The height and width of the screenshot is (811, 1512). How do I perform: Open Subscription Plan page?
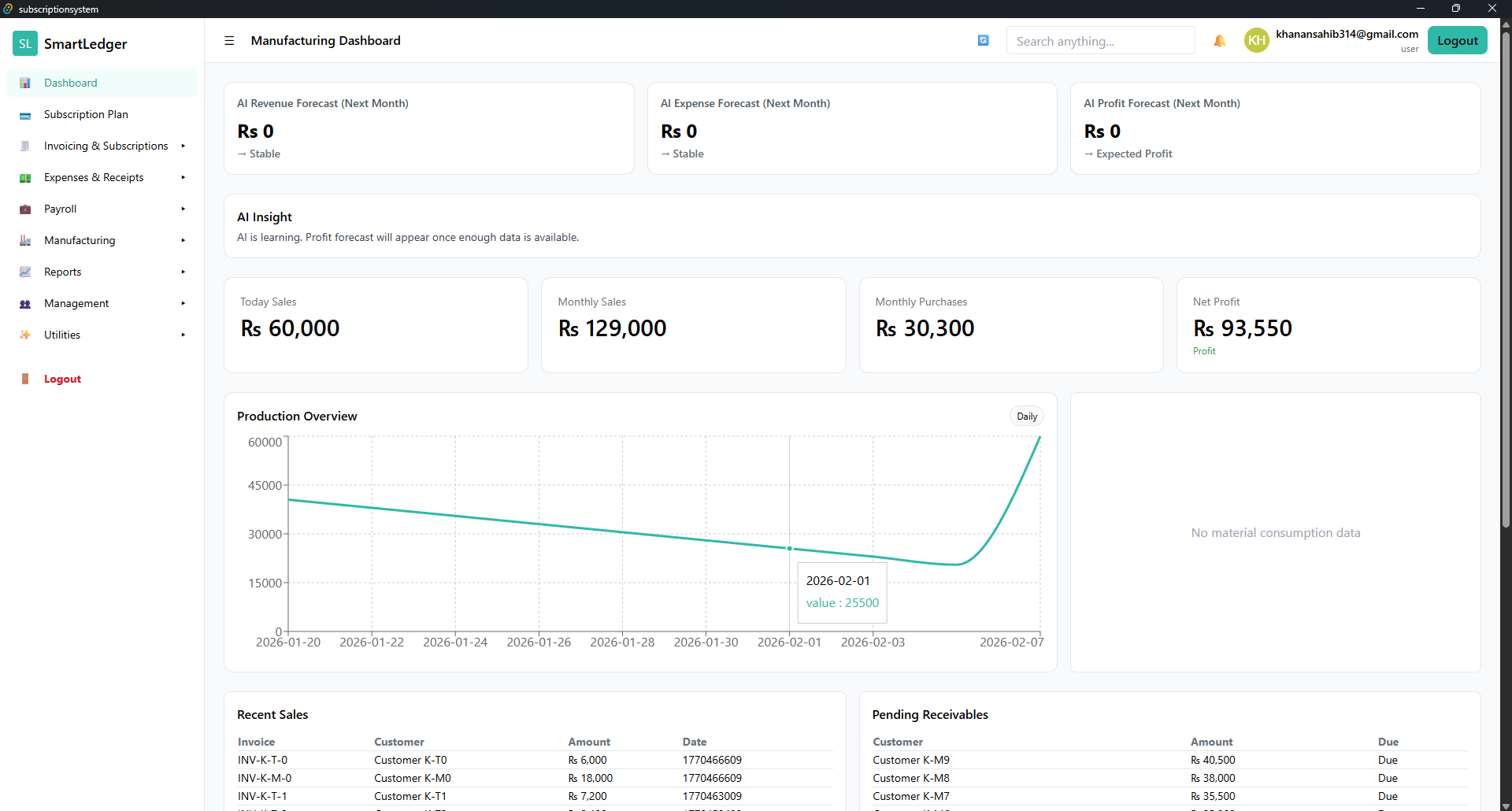102,114
